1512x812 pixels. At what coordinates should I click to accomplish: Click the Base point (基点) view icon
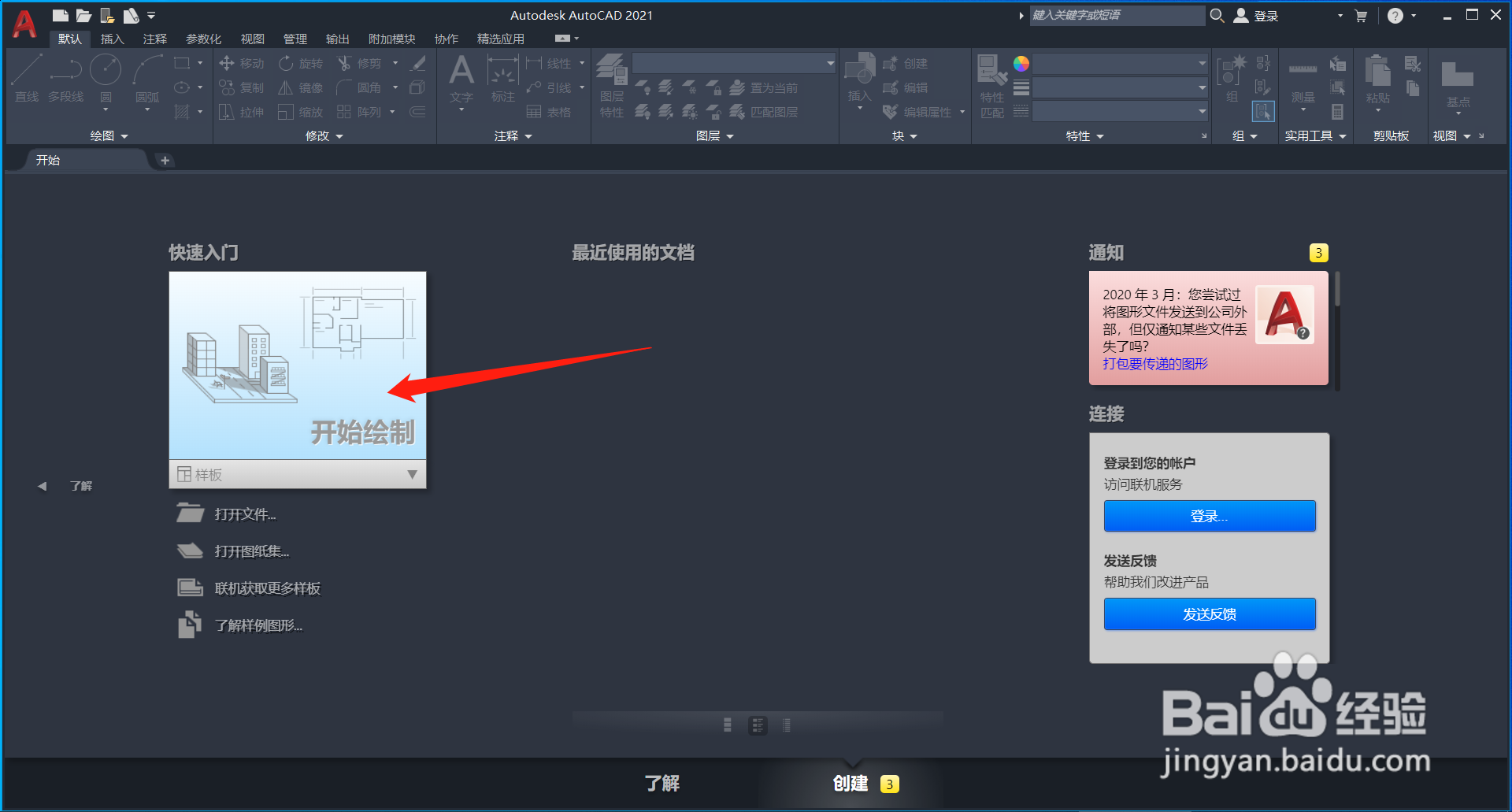[x=1458, y=83]
